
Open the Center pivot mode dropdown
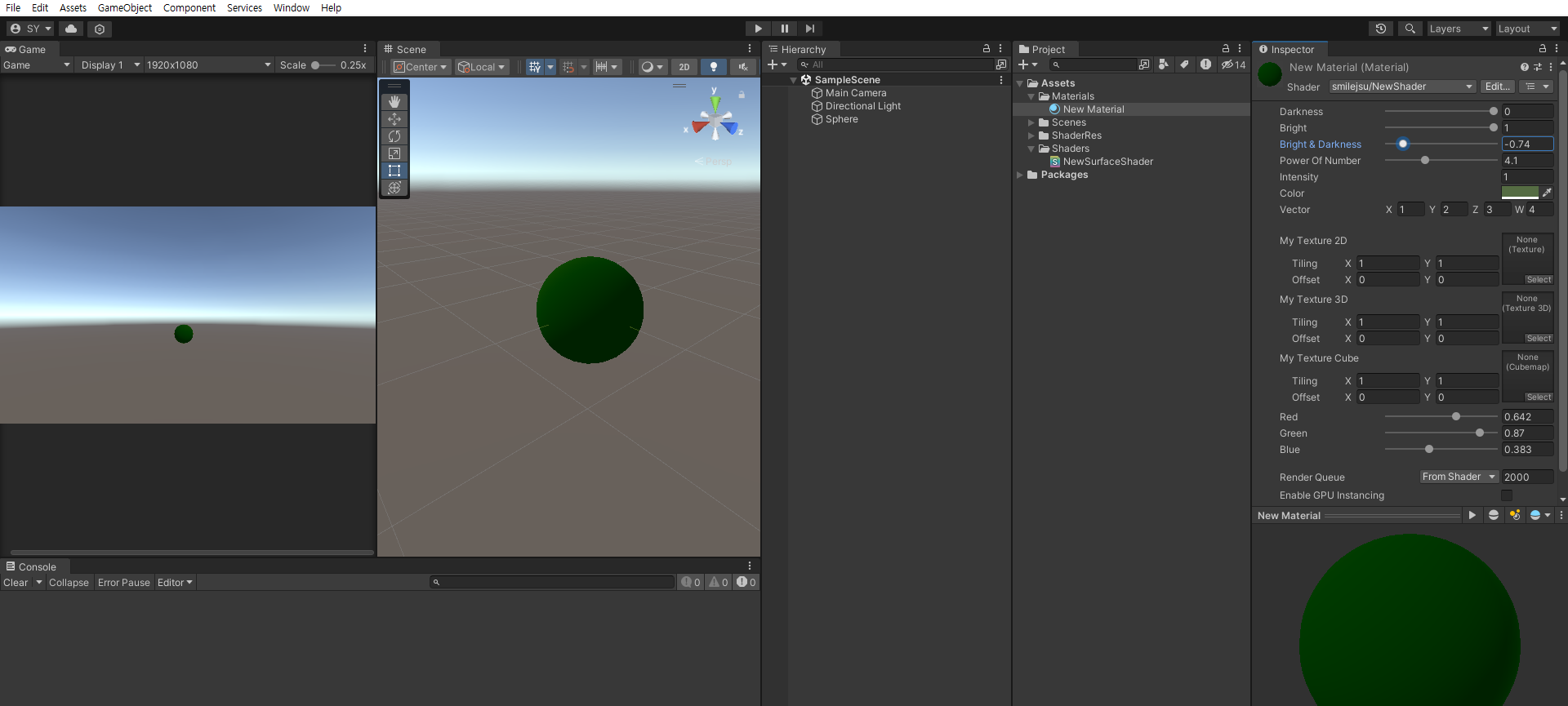pyautogui.click(x=421, y=67)
